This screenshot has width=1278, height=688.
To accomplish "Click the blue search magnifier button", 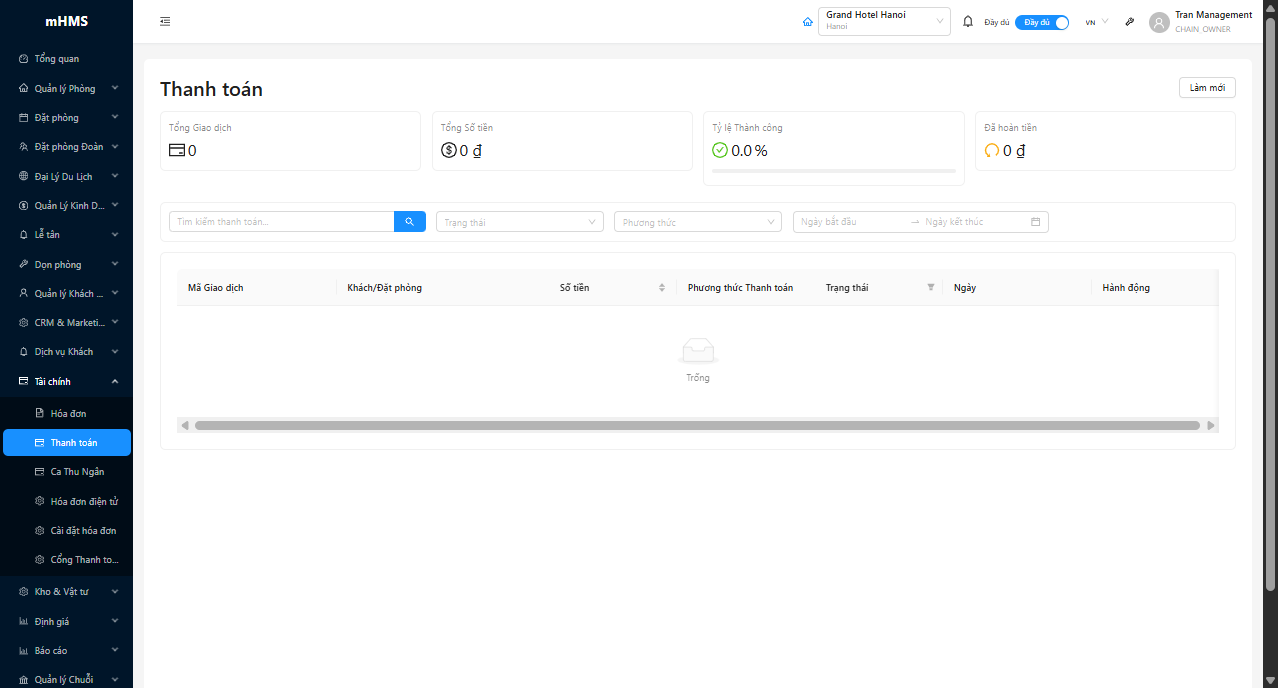I will pyautogui.click(x=409, y=222).
